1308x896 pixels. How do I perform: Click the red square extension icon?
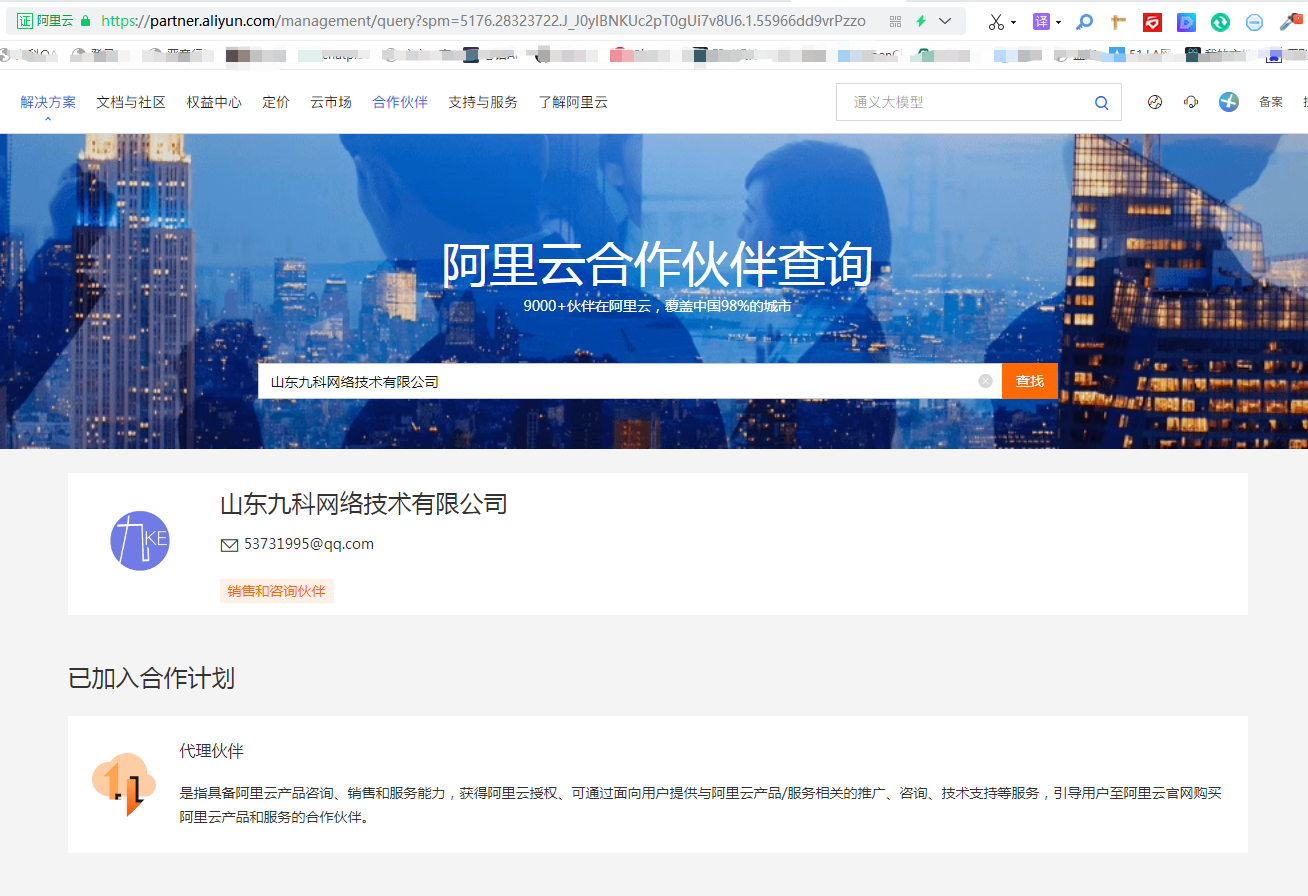pos(1153,22)
